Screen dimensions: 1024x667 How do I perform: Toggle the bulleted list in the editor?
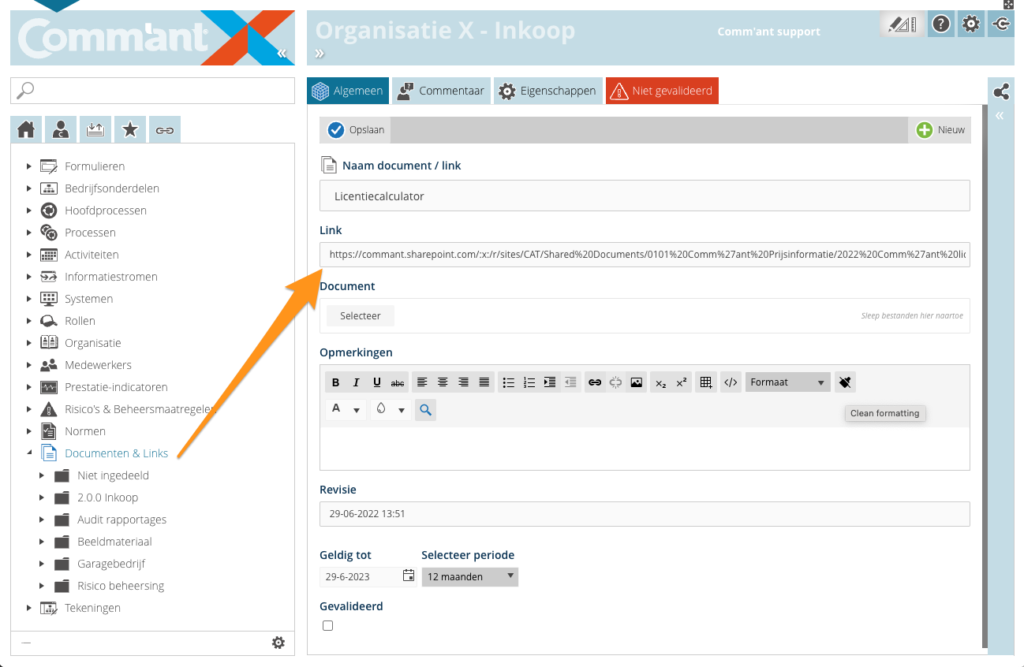click(509, 382)
